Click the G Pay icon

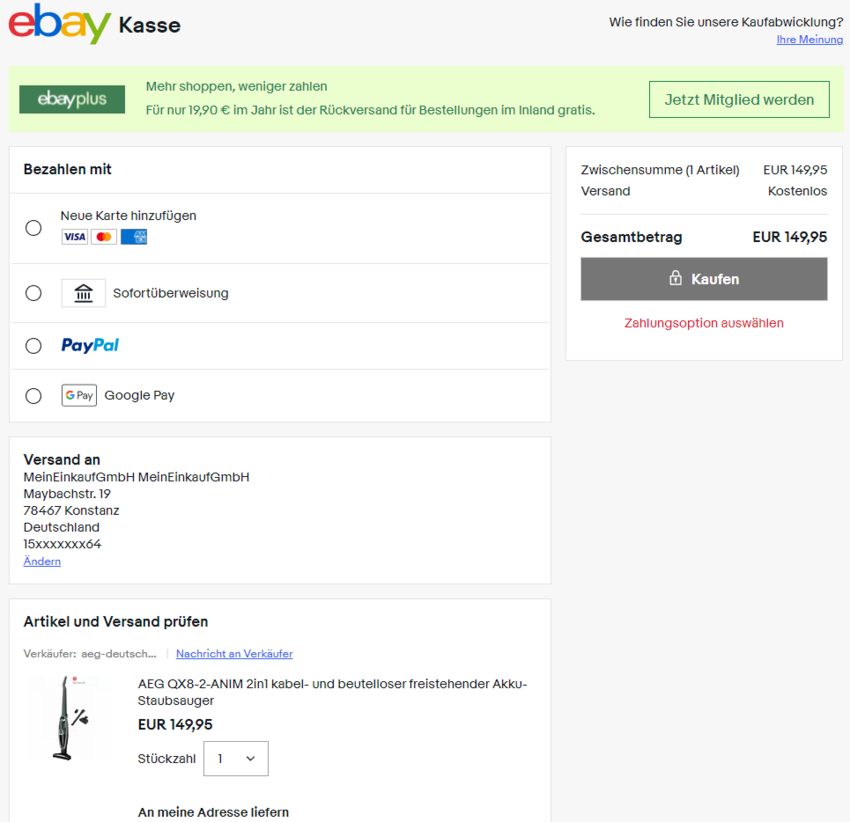78,395
